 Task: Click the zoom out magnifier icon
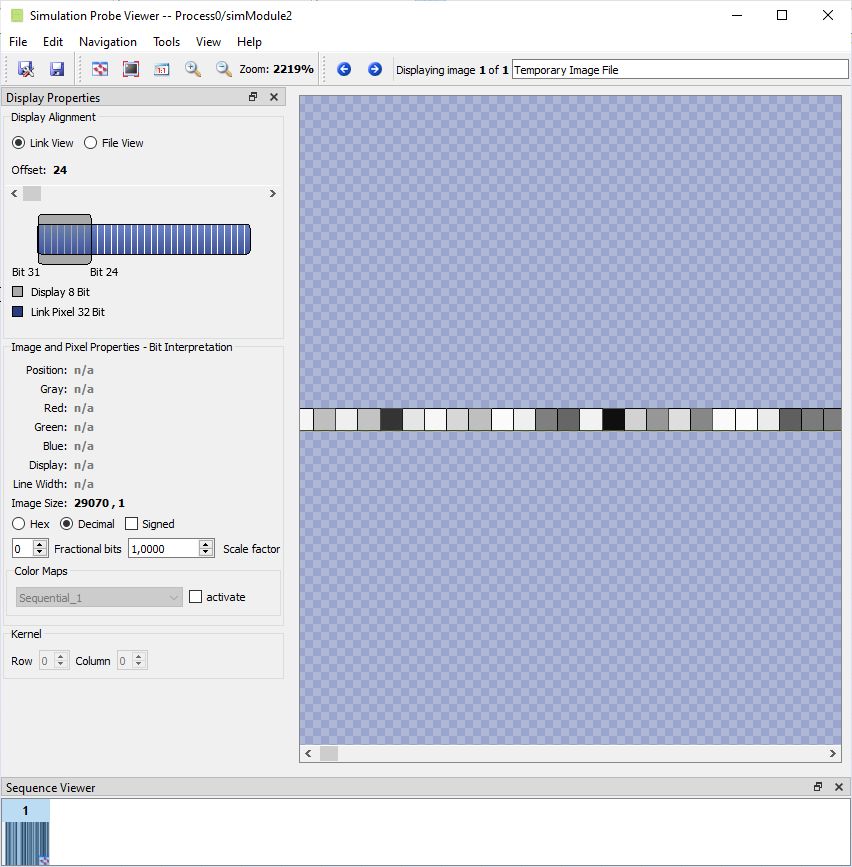[x=223, y=69]
